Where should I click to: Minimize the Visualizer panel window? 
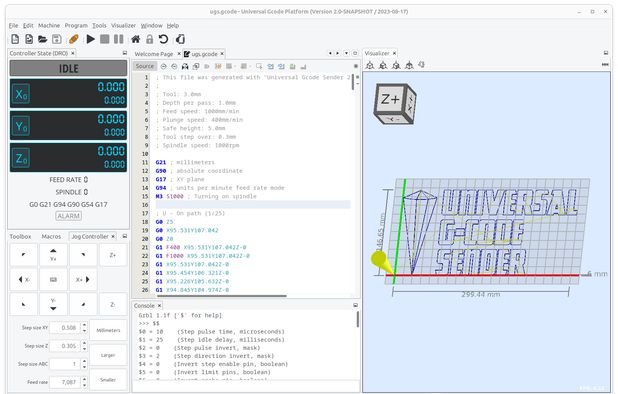coord(606,53)
